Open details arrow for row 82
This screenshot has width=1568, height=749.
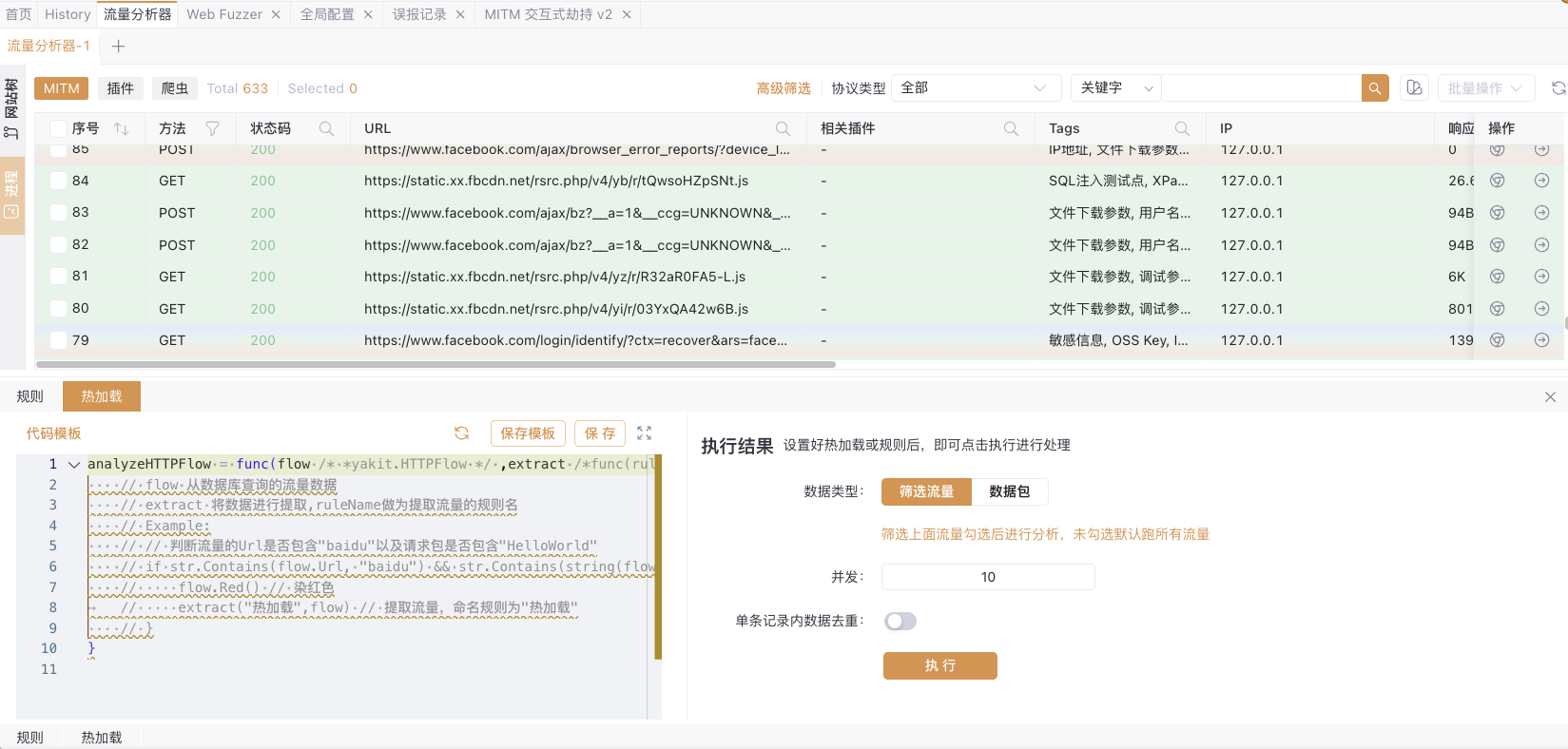tap(1542, 245)
